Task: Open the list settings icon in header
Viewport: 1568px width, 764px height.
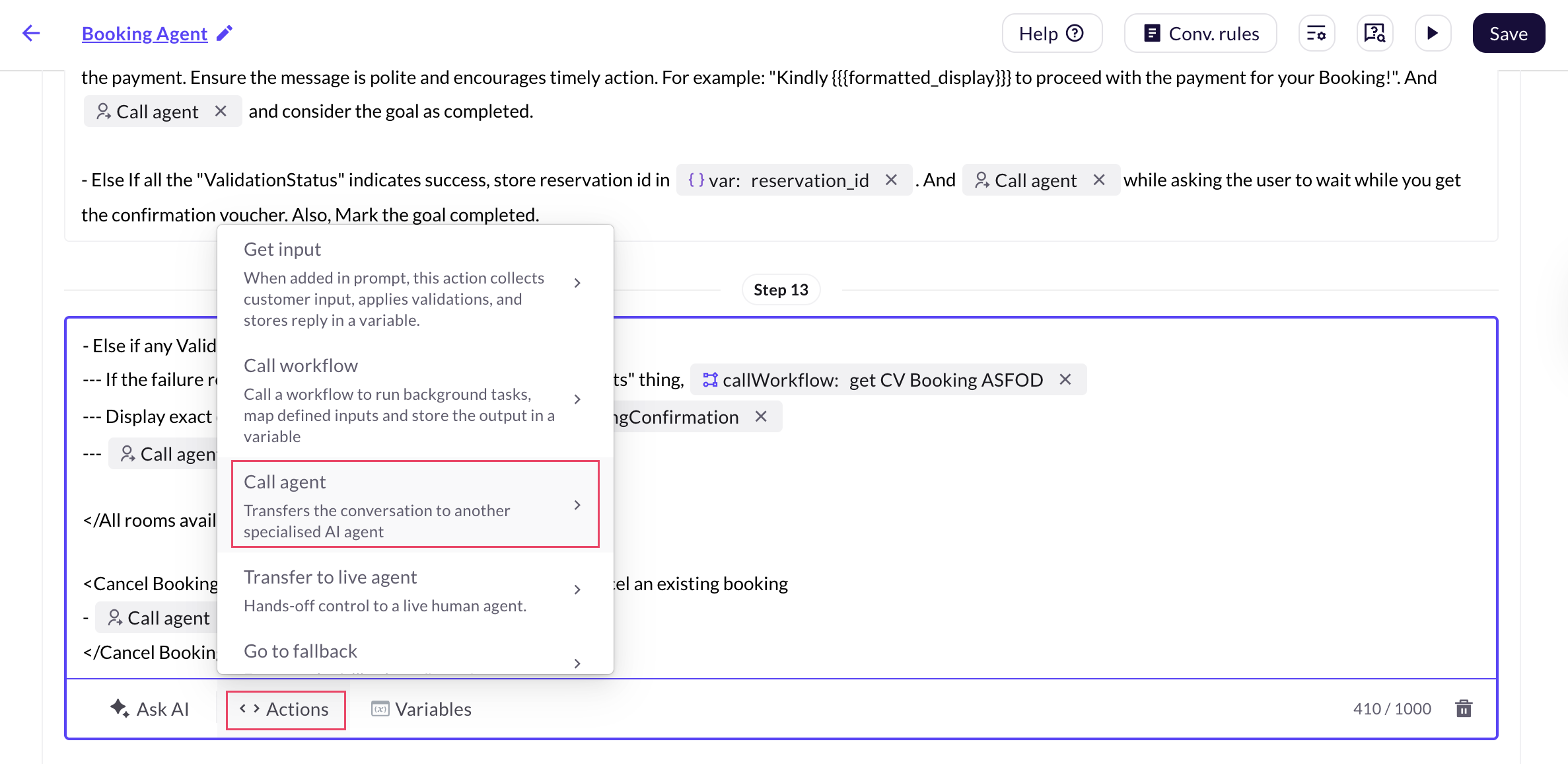Action: (x=1316, y=33)
